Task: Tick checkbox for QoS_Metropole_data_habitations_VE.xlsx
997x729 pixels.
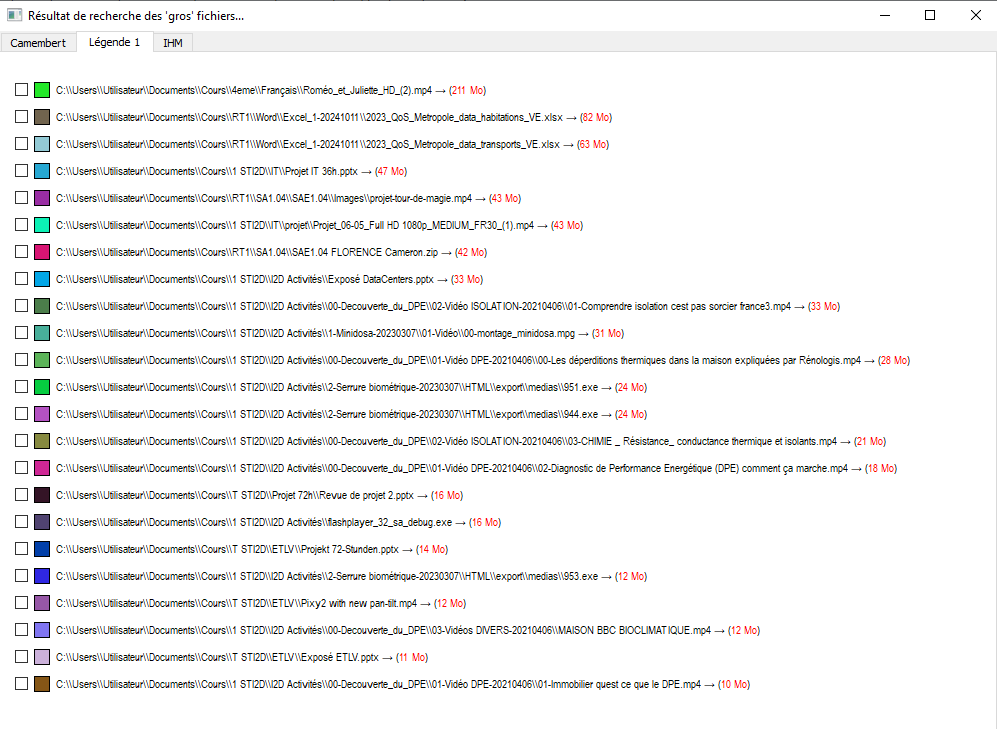Action: click(22, 117)
